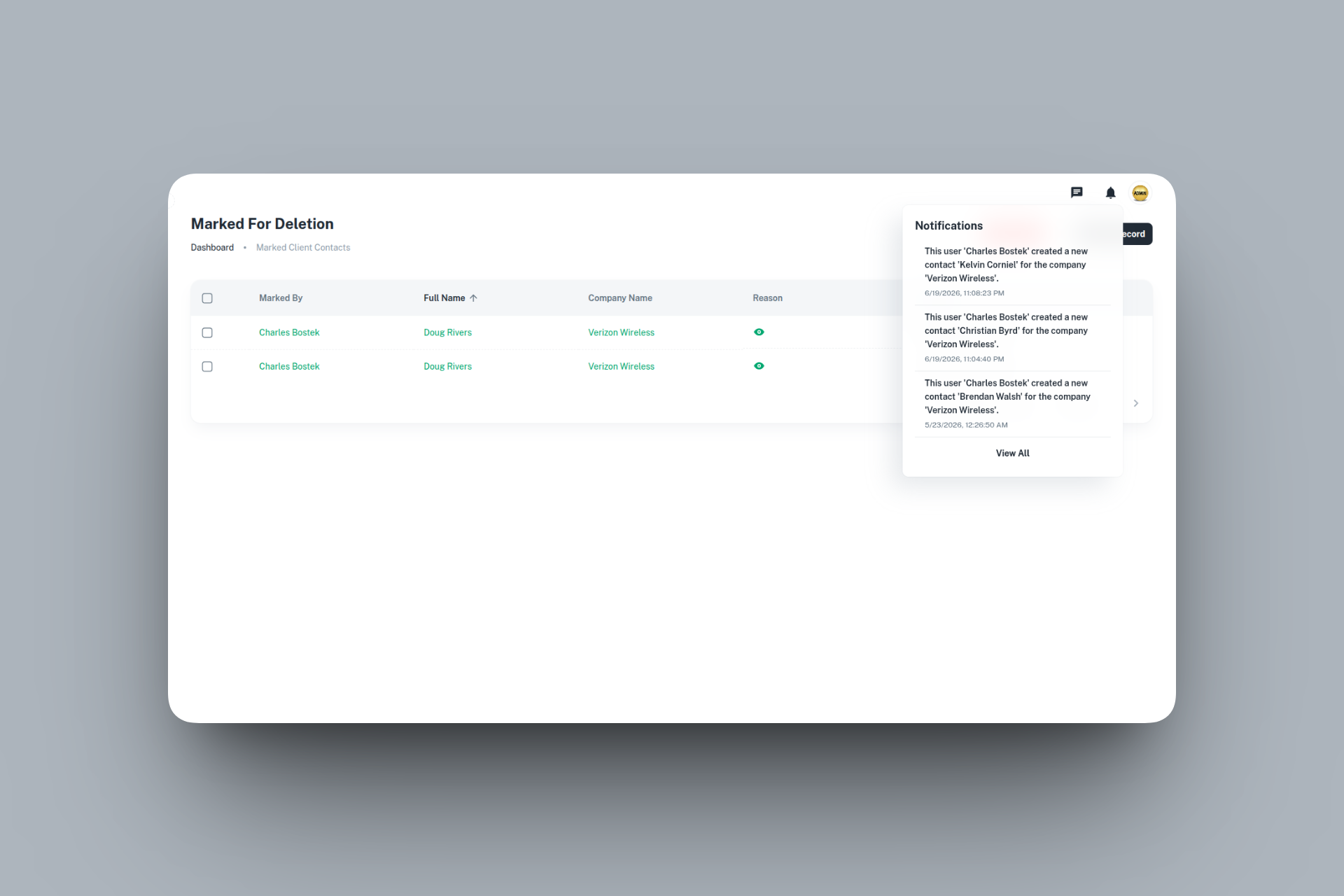Open Doug Rivers link in first row

[447, 332]
